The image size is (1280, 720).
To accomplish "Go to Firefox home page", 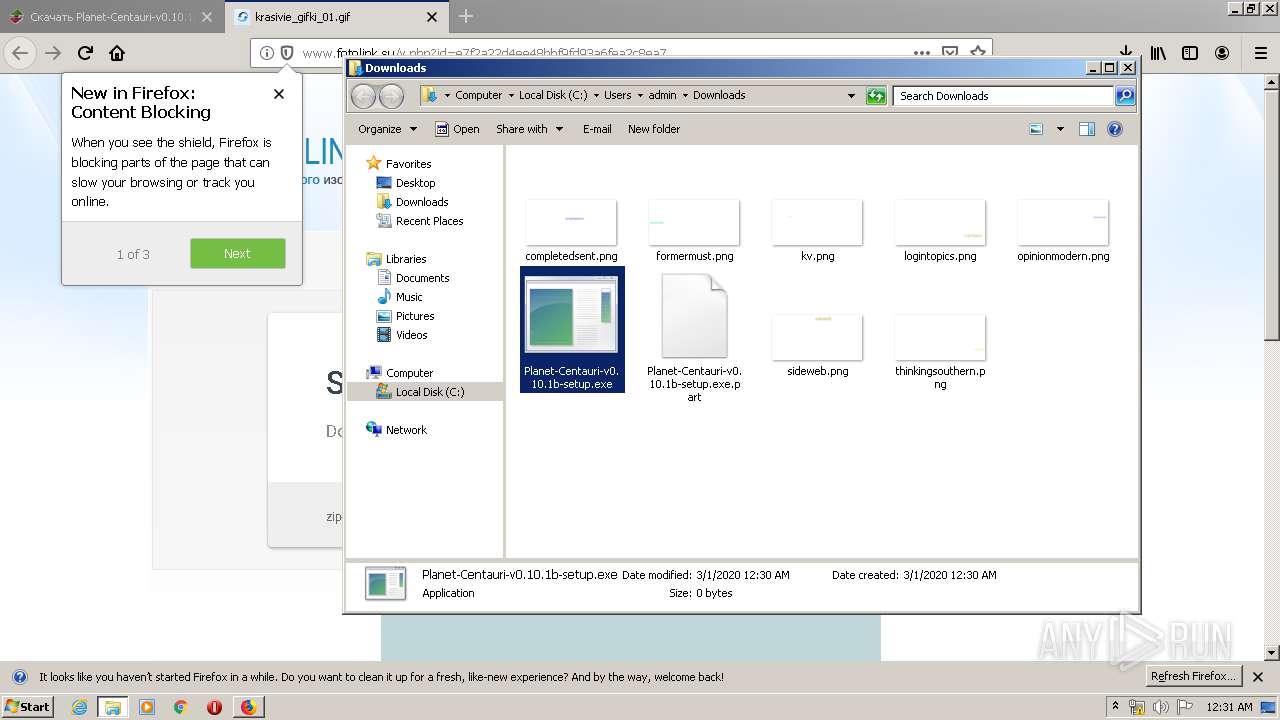I will pos(117,53).
